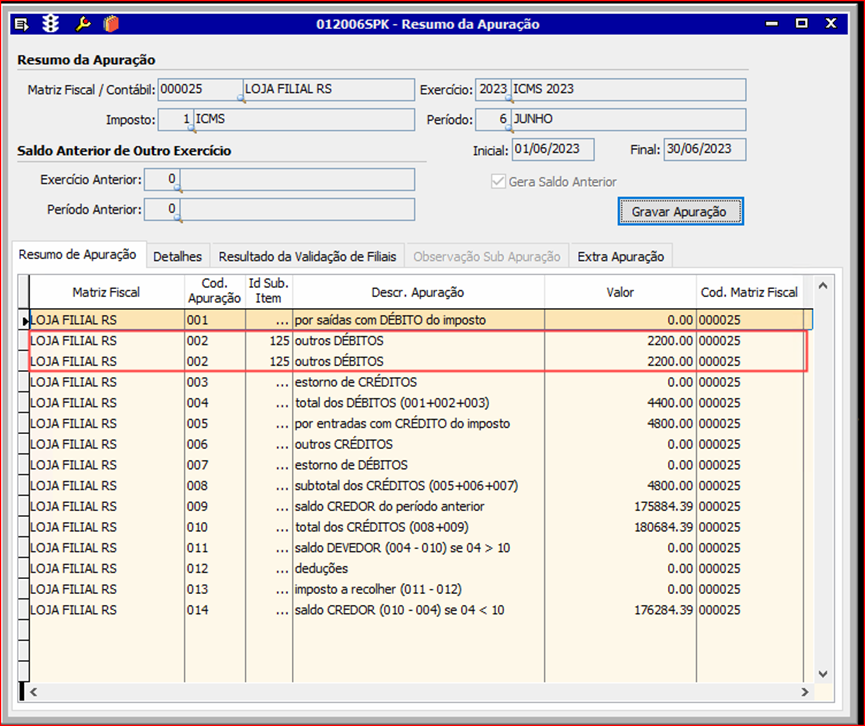Switch to the Detalhes tab
The image size is (865, 726).
point(177,257)
